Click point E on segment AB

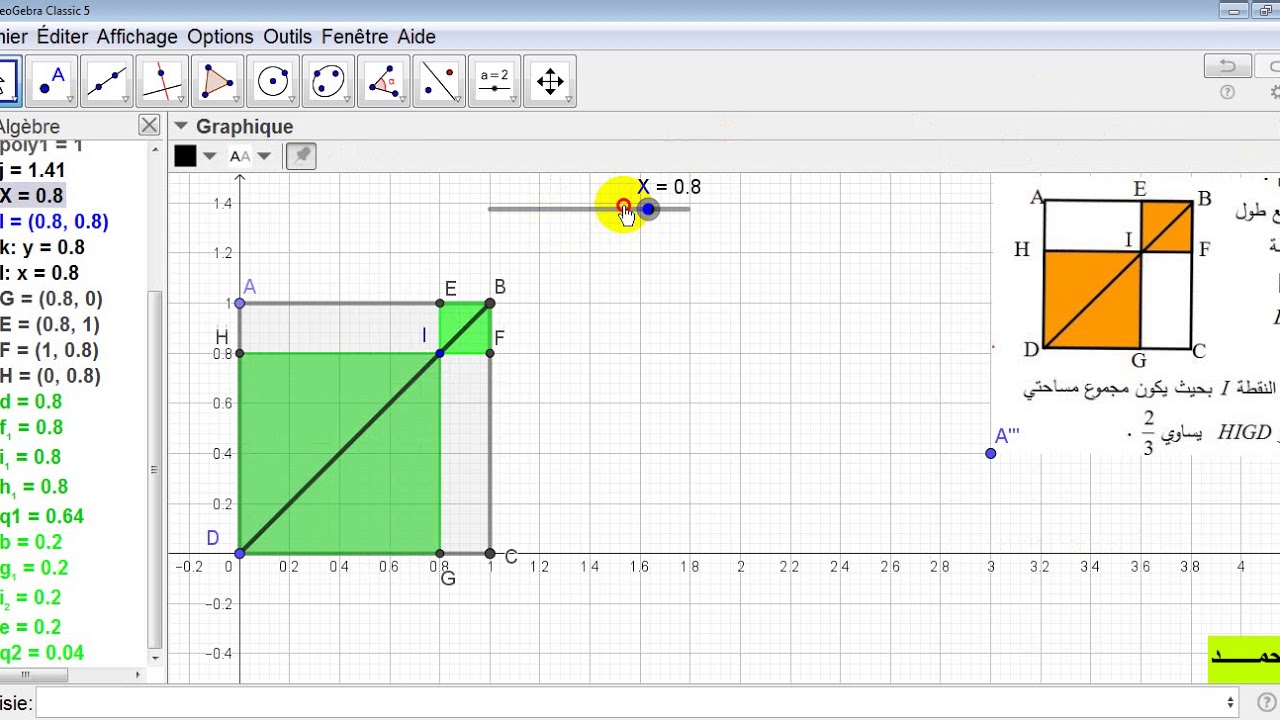pyautogui.click(x=440, y=303)
